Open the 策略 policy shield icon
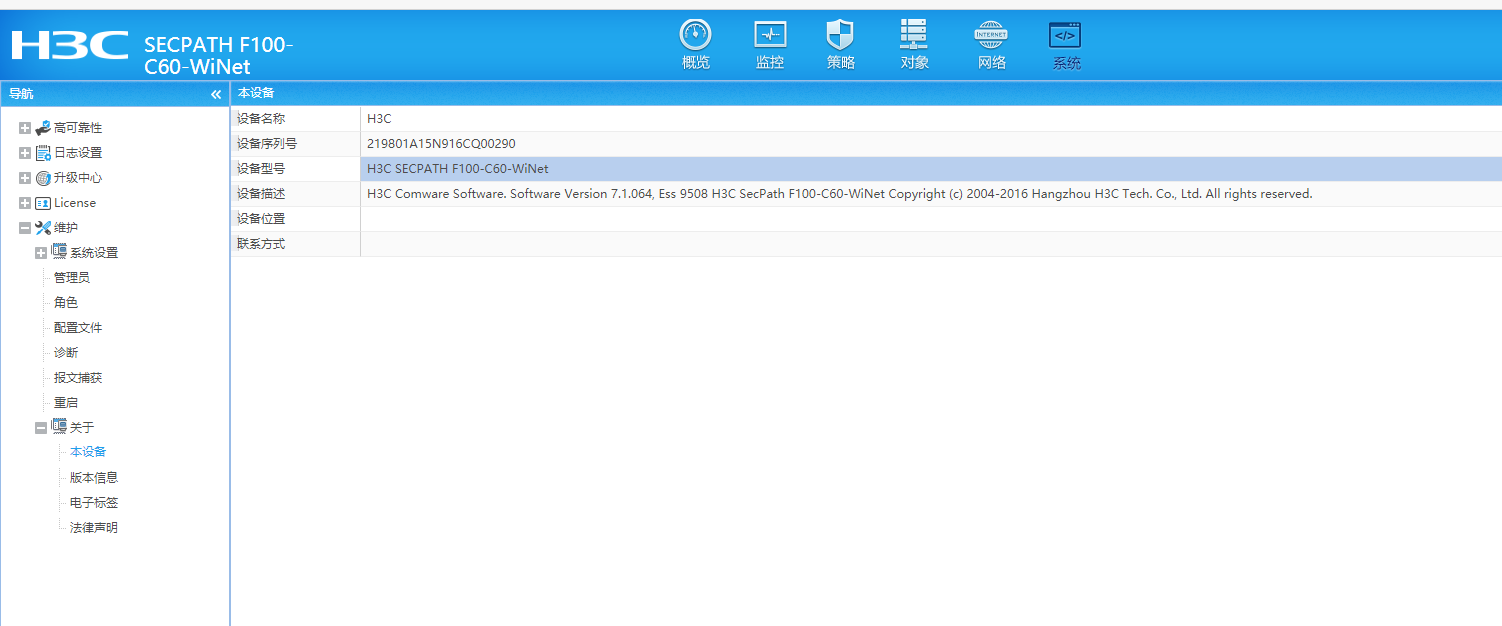Image resolution: width=1502 pixels, height=626 pixels. tap(840, 35)
